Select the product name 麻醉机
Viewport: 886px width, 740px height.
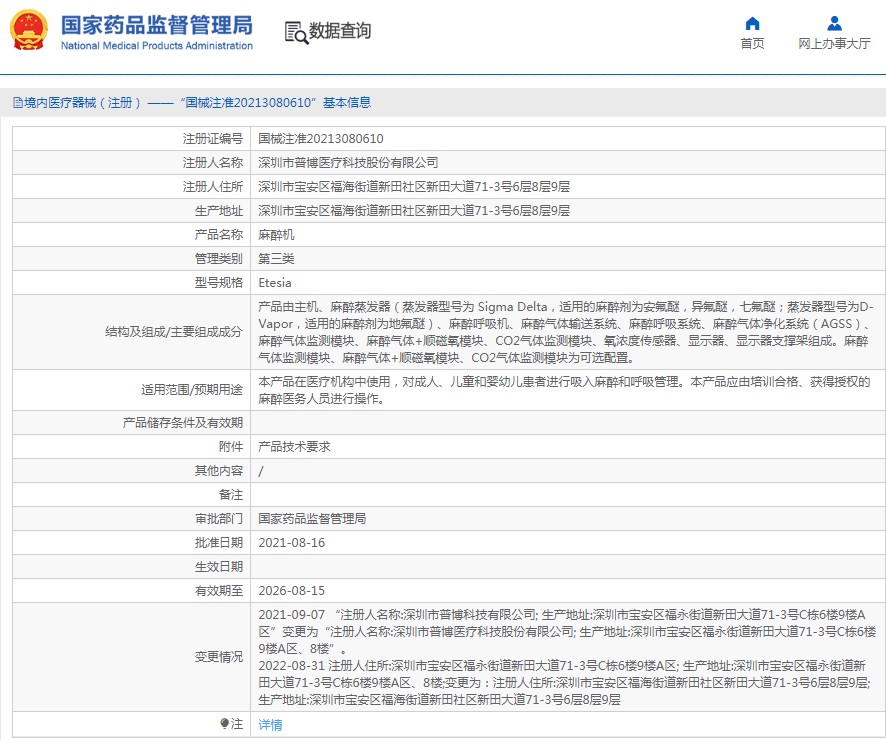[276, 234]
